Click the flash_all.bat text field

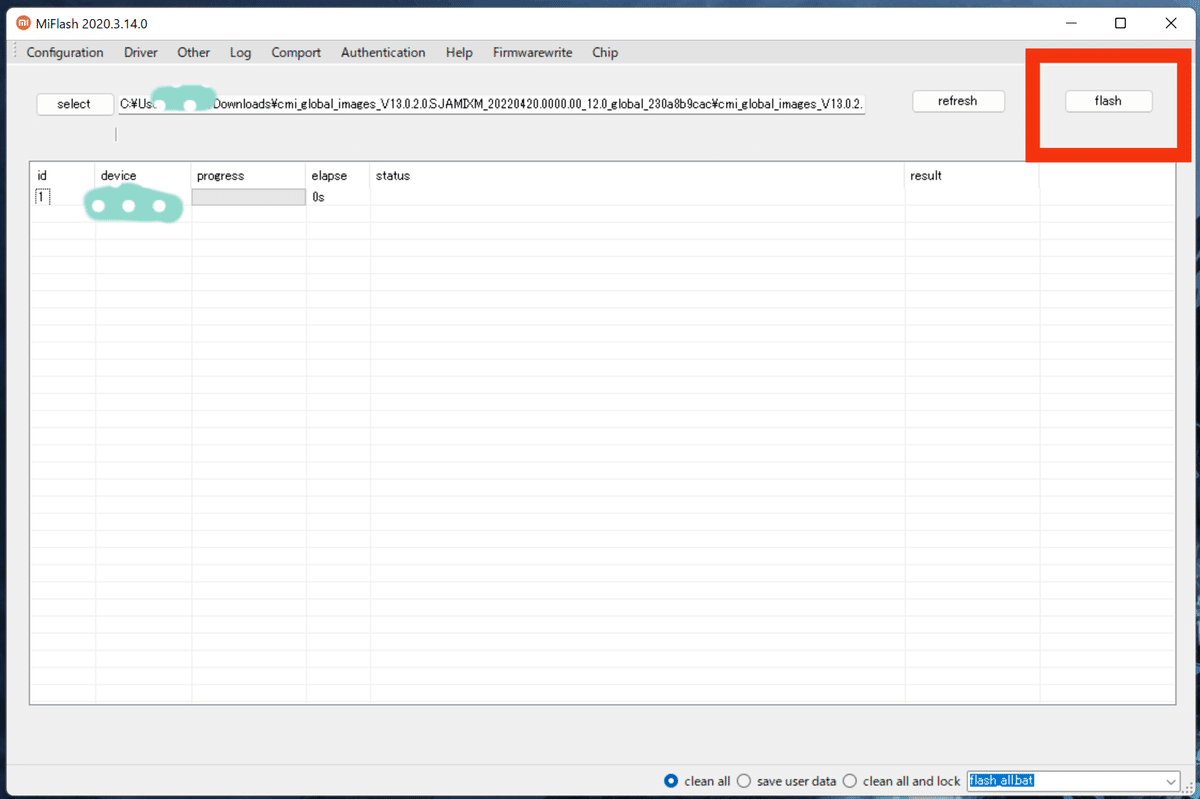point(1064,781)
